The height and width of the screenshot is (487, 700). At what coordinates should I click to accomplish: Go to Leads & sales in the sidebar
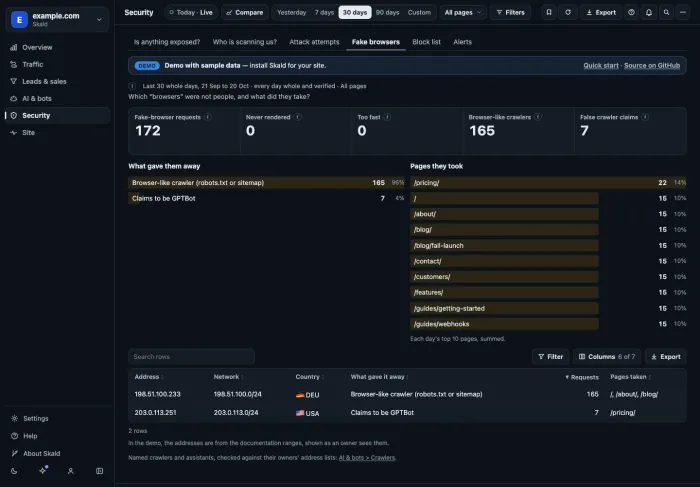[x=57, y=81]
